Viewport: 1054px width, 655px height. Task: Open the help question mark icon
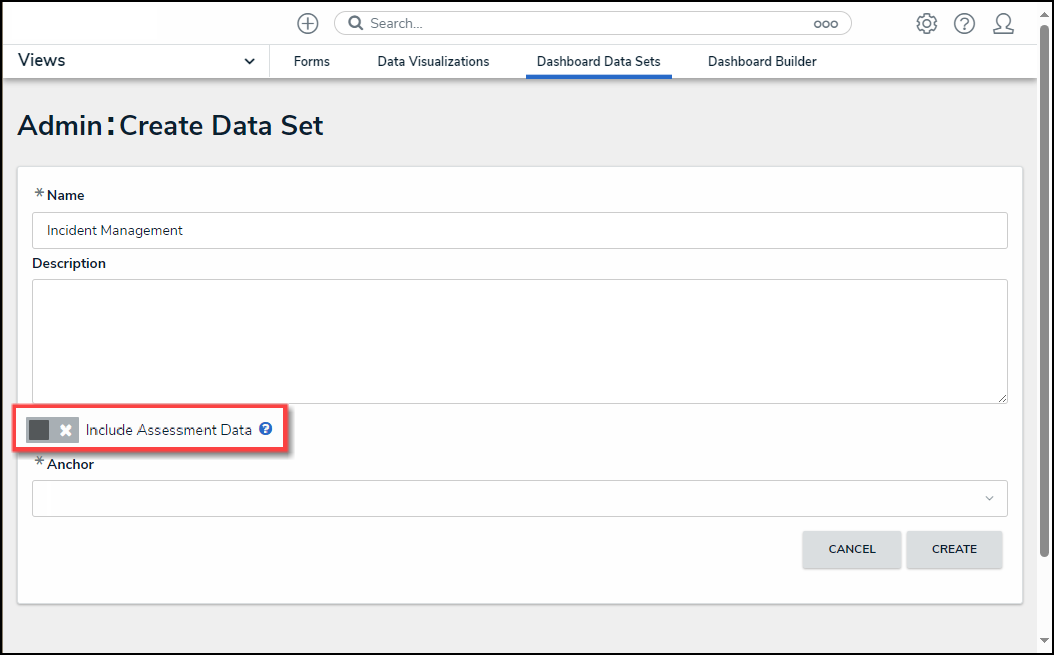point(964,24)
